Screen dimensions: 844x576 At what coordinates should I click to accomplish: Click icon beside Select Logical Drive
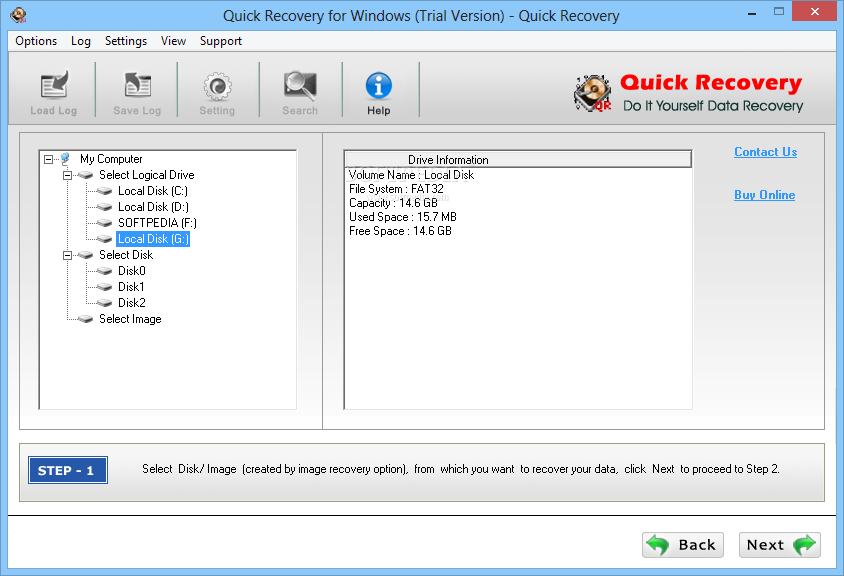[x=85, y=175]
